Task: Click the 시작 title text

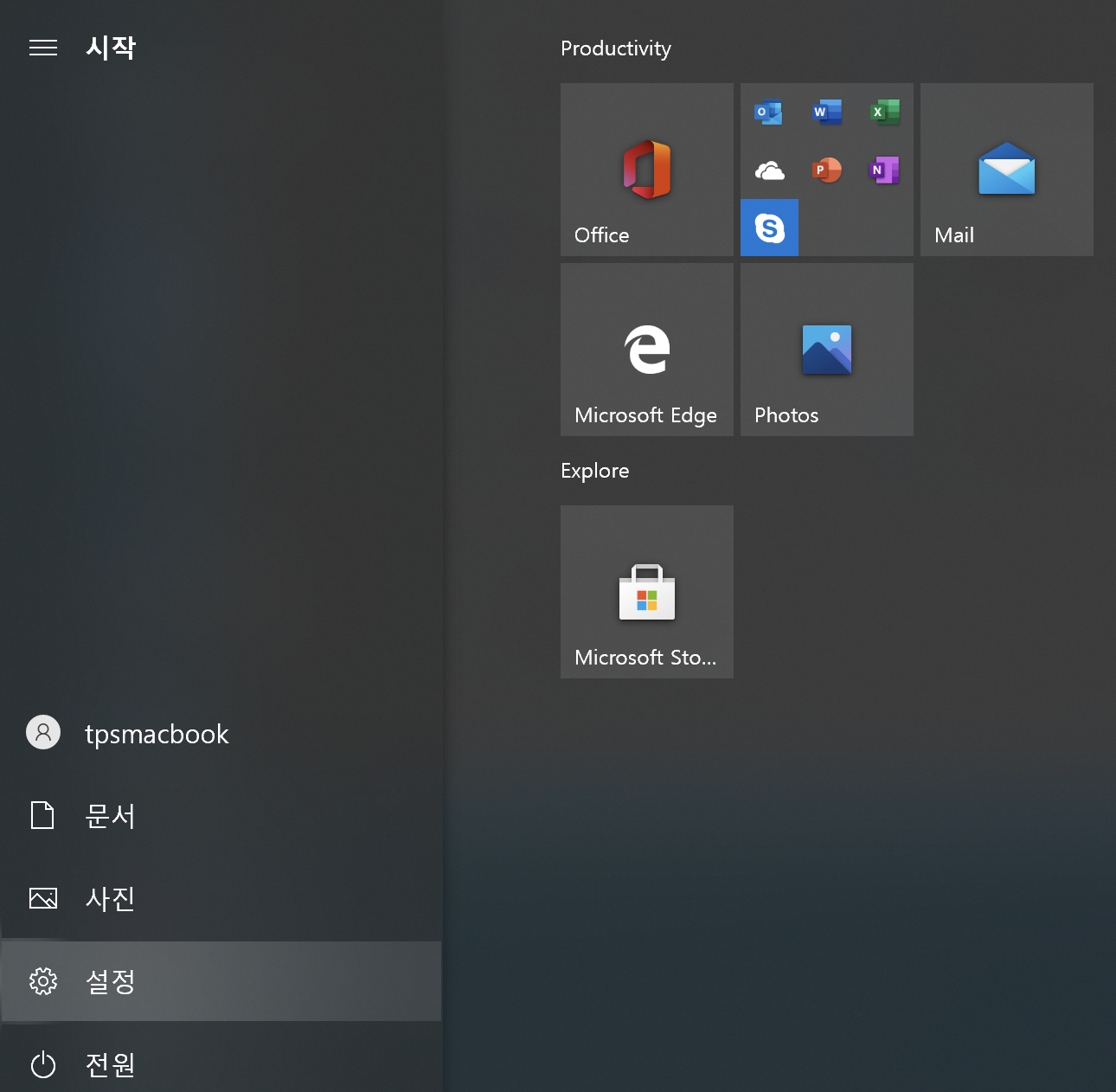Action: click(111, 48)
